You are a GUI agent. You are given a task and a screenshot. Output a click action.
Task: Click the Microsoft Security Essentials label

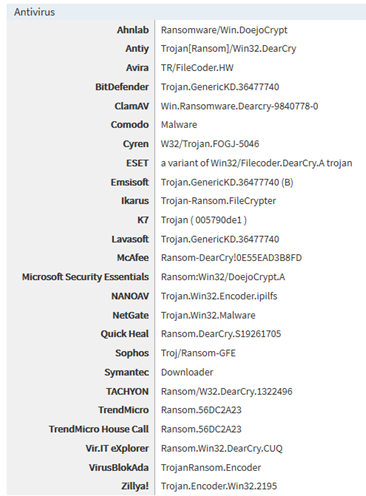[x=85, y=277]
